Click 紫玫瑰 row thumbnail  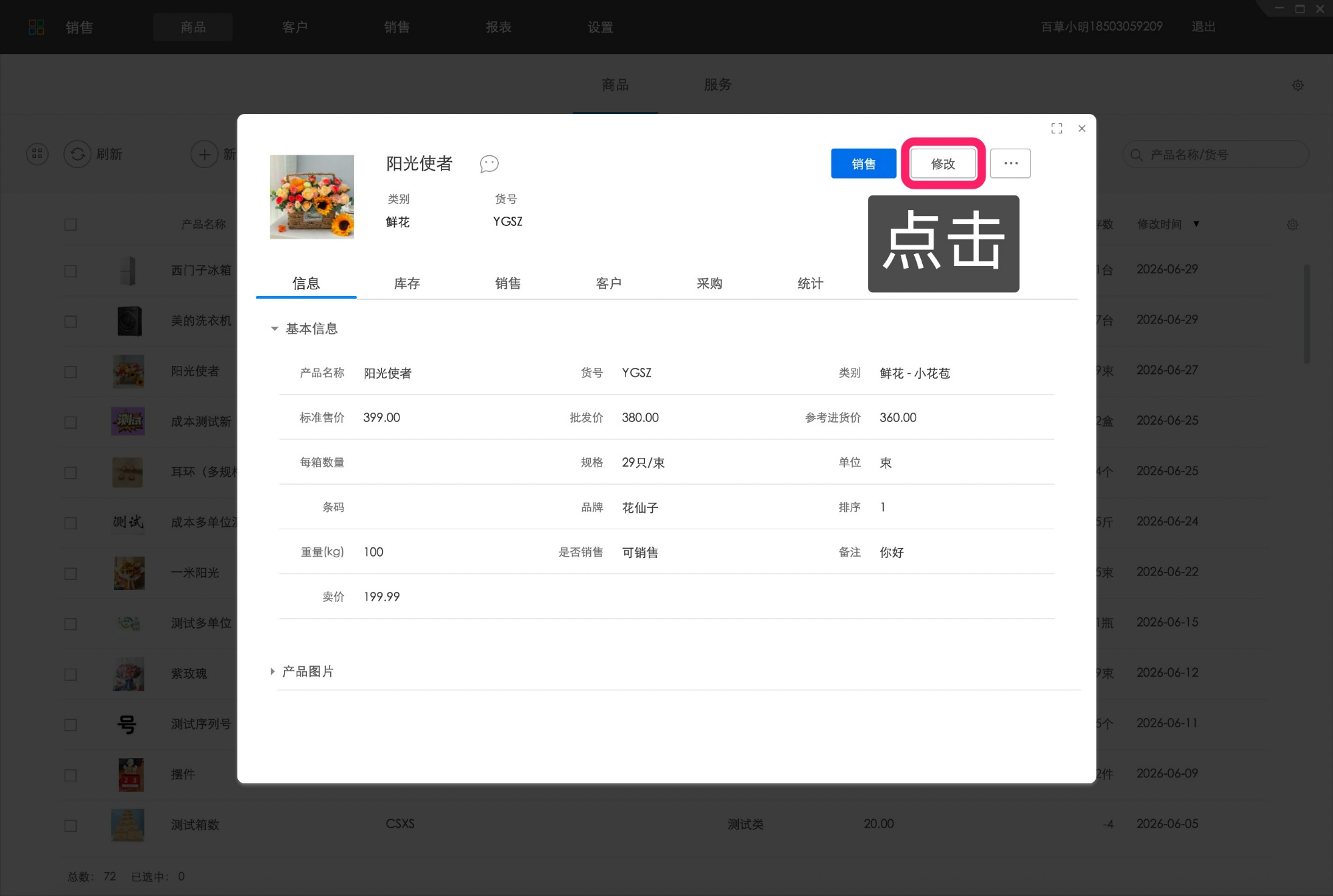pos(129,673)
